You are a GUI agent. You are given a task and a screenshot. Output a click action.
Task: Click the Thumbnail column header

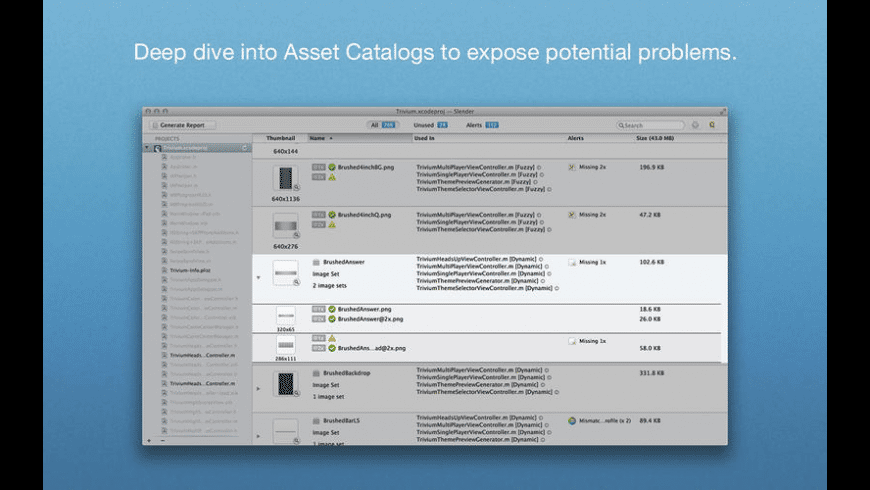[280, 138]
